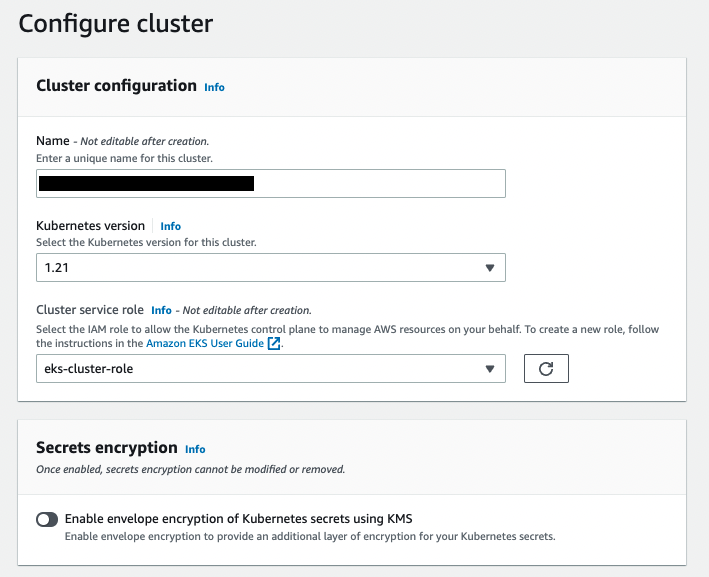Open Info link next to Cluster configuration
709x577 pixels.
pos(214,87)
